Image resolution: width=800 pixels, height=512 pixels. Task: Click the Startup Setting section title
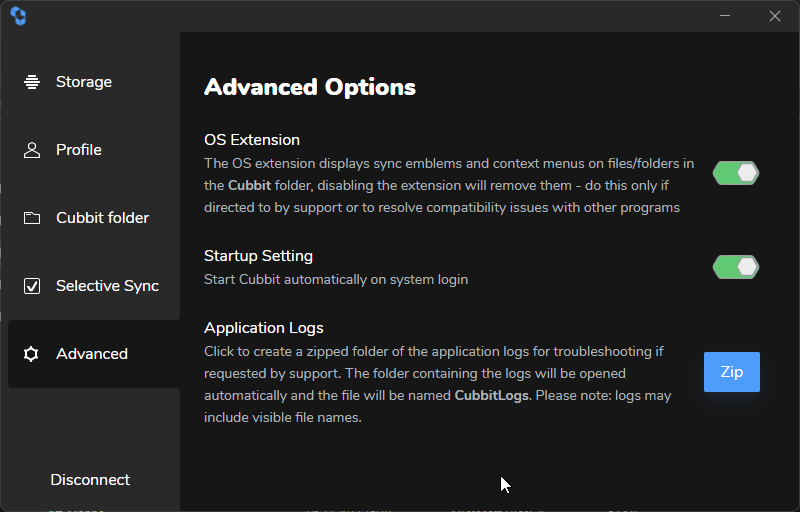(258, 256)
